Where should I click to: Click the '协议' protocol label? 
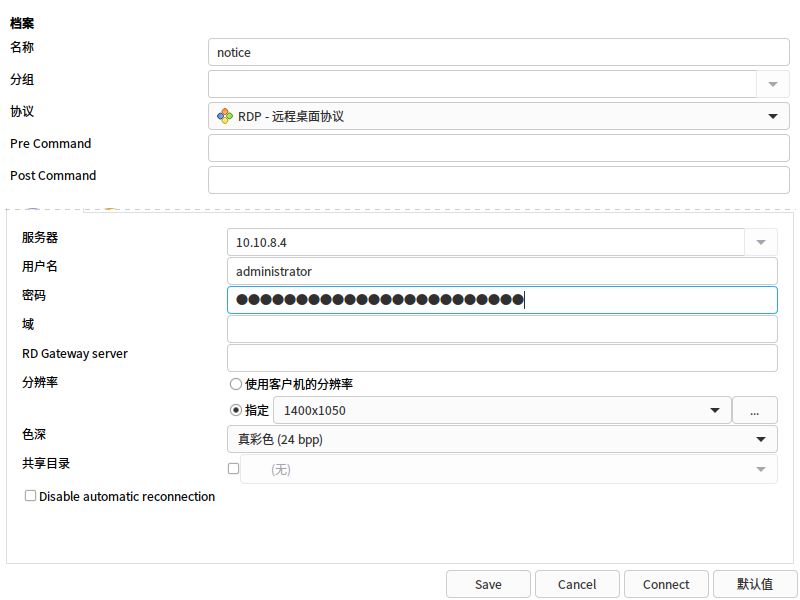22,111
